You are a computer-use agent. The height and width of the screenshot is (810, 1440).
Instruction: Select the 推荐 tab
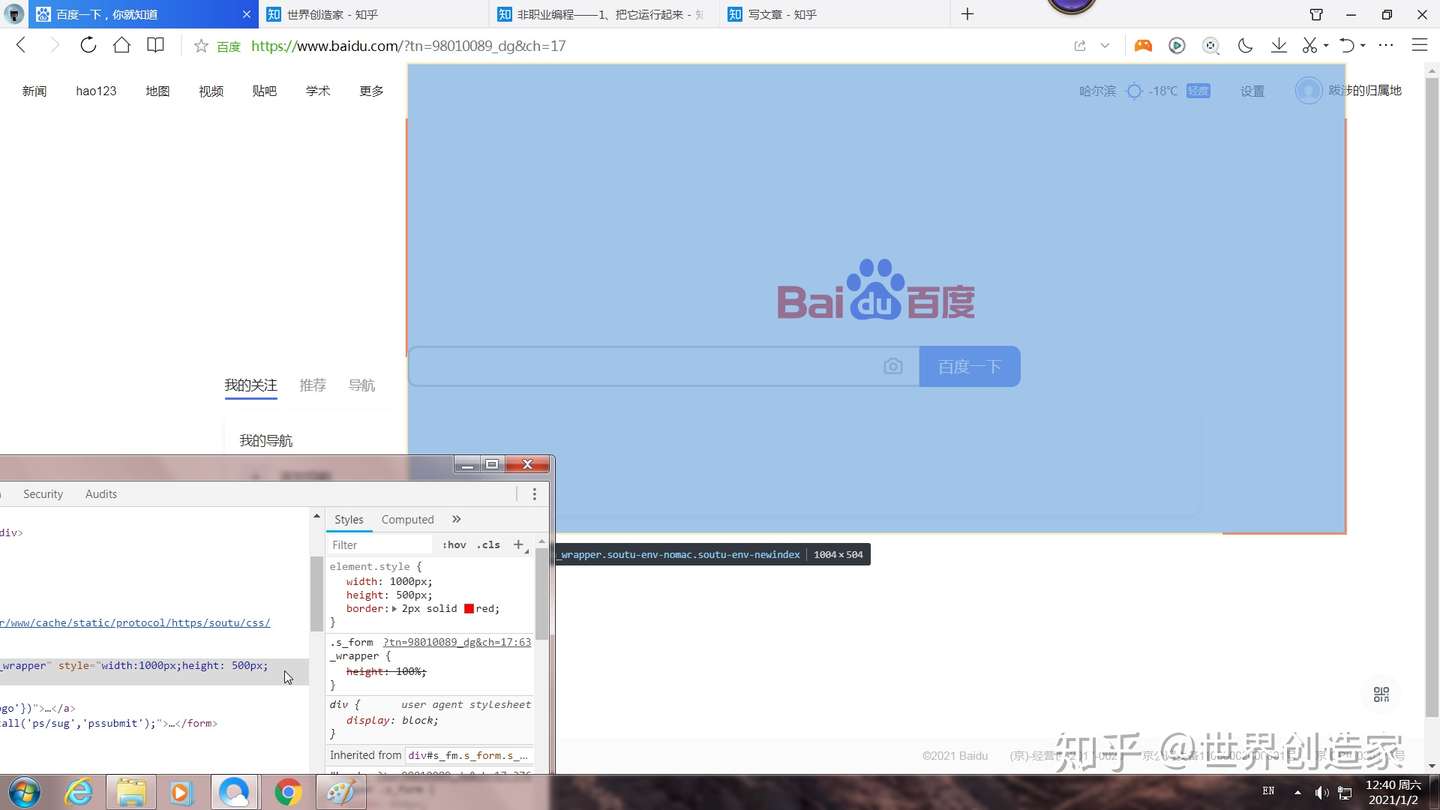[313, 385]
